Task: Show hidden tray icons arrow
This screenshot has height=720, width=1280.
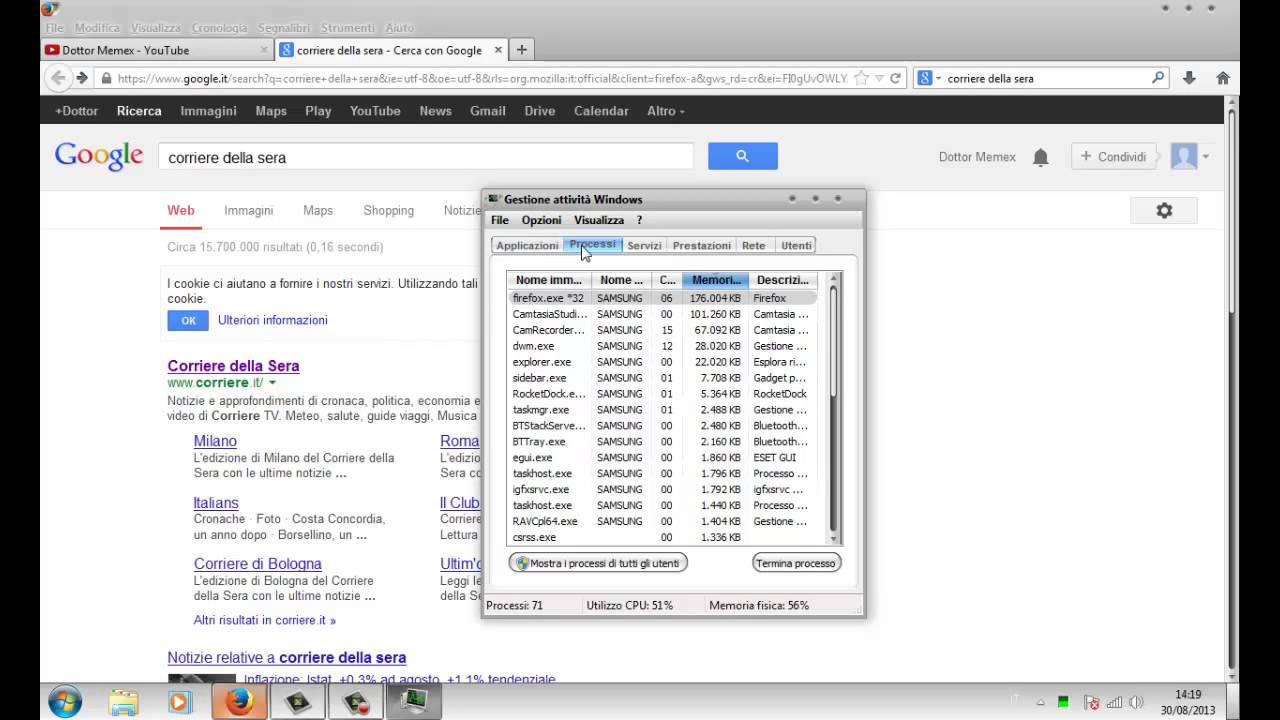Action: tap(1041, 703)
